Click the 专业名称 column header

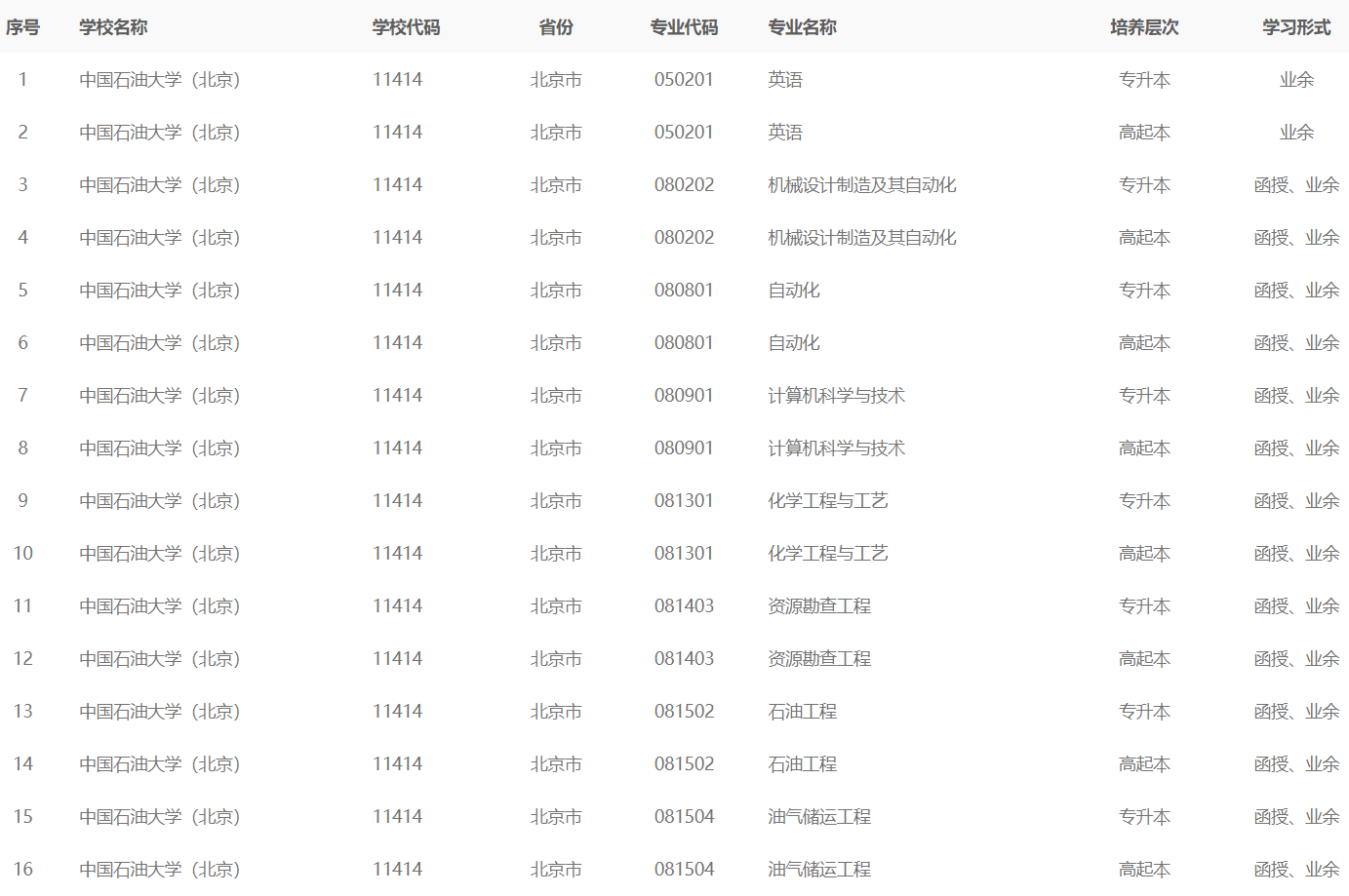click(x=802, y=27)
